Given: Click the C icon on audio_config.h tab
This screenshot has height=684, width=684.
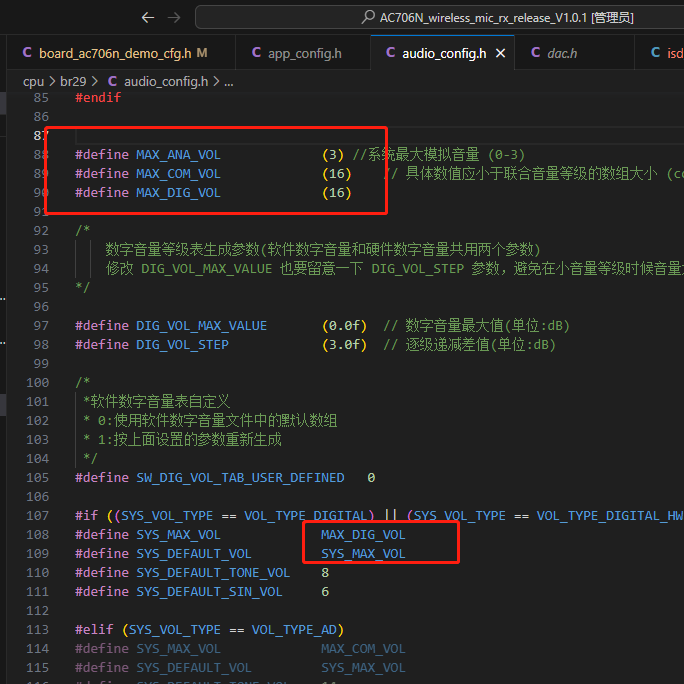Looking at the screenshot, I should tap(390, 53).
